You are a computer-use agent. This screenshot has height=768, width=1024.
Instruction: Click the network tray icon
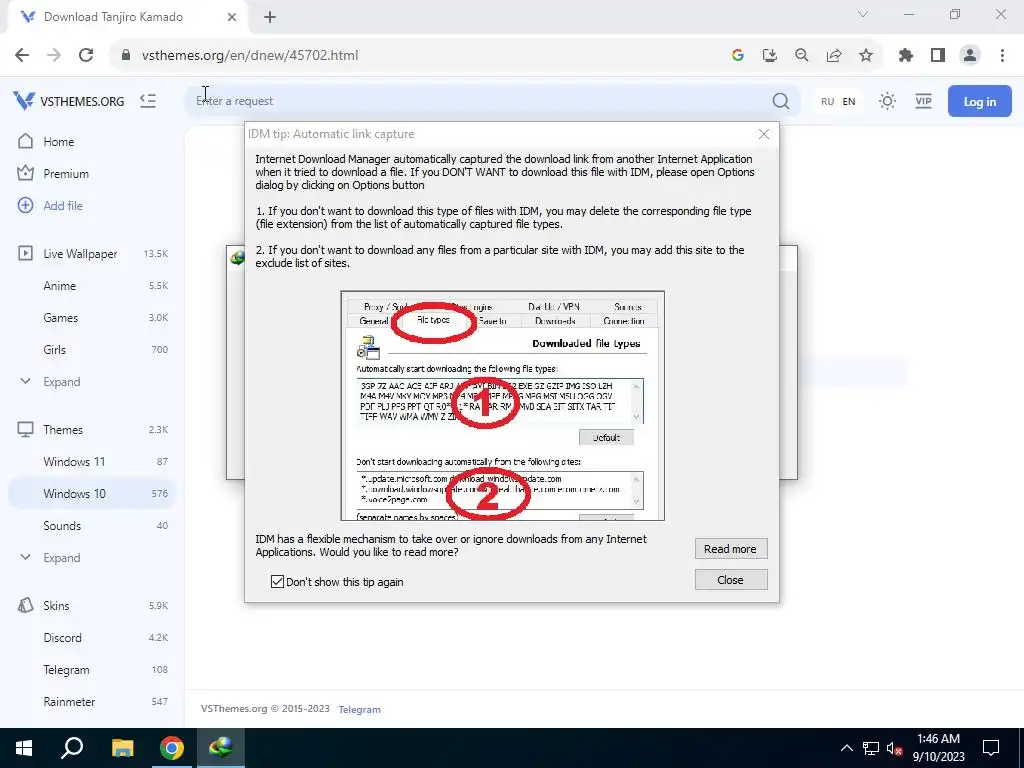tap(871, 748)
